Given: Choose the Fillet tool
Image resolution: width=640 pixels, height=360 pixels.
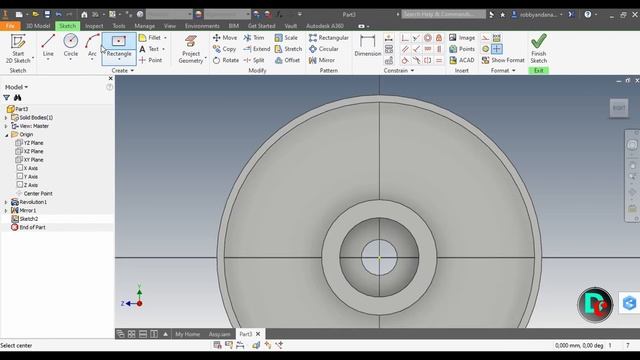Looking at the screenshot, I should (x=150, y=38).
